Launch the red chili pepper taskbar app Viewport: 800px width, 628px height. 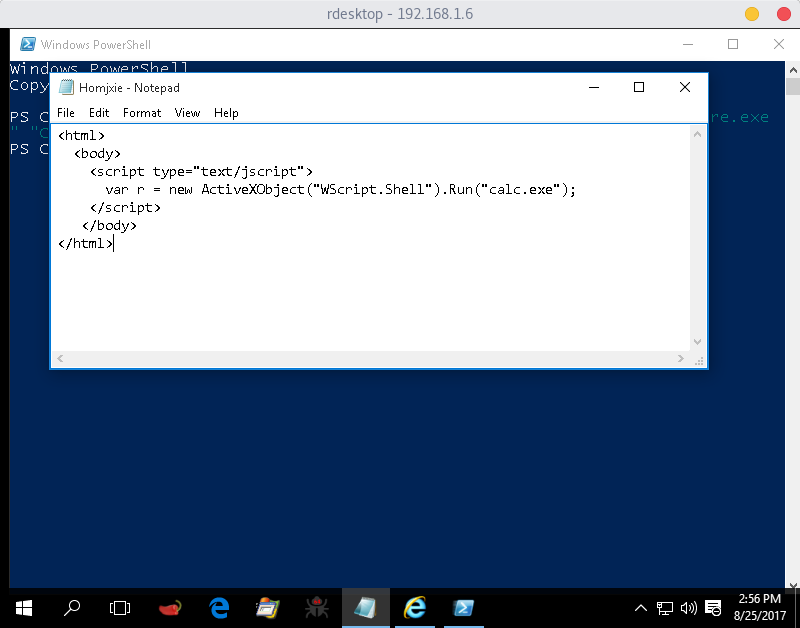170,608
